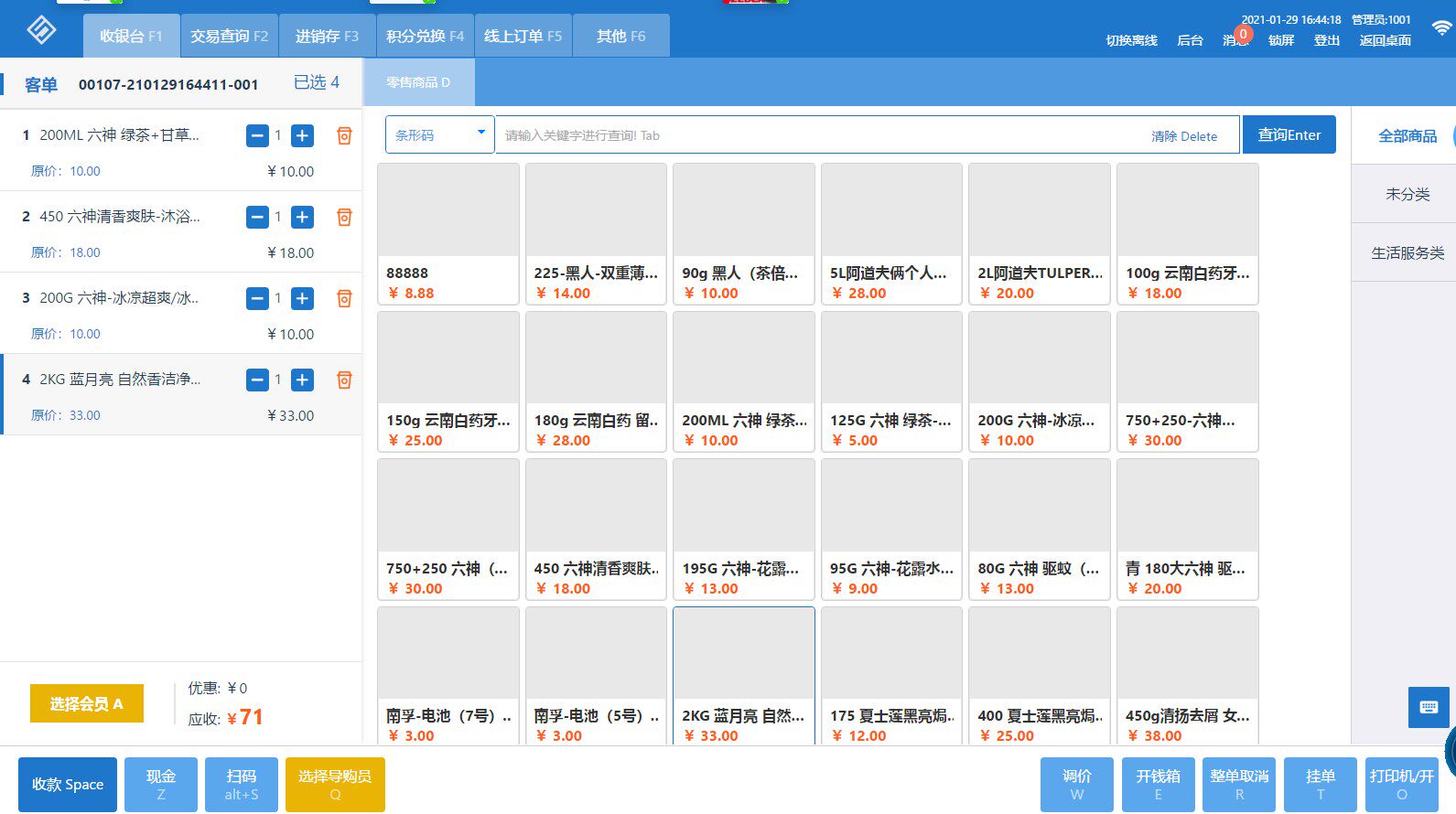Decrease quantity of 450 六神清香爽肤 cart item
This screenshot has width=1456, height=814.
(x=257, y=218)
